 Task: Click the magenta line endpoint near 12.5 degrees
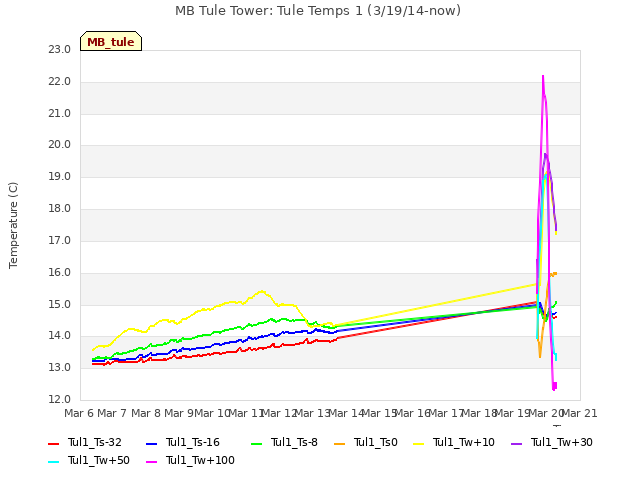[554, 386]
